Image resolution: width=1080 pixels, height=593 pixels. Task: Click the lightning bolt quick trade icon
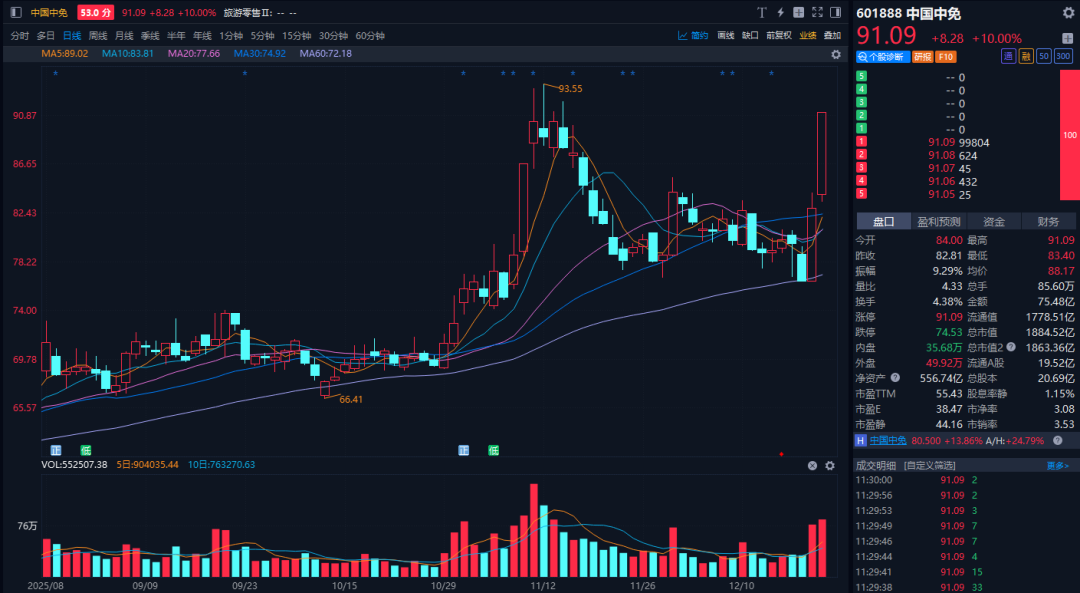[781, 13]
